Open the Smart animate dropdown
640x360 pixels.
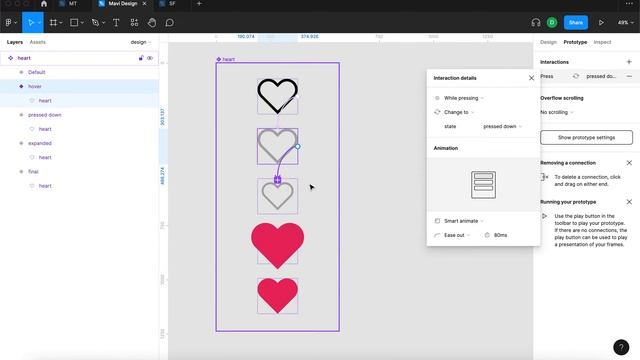(x=464, y=221)
